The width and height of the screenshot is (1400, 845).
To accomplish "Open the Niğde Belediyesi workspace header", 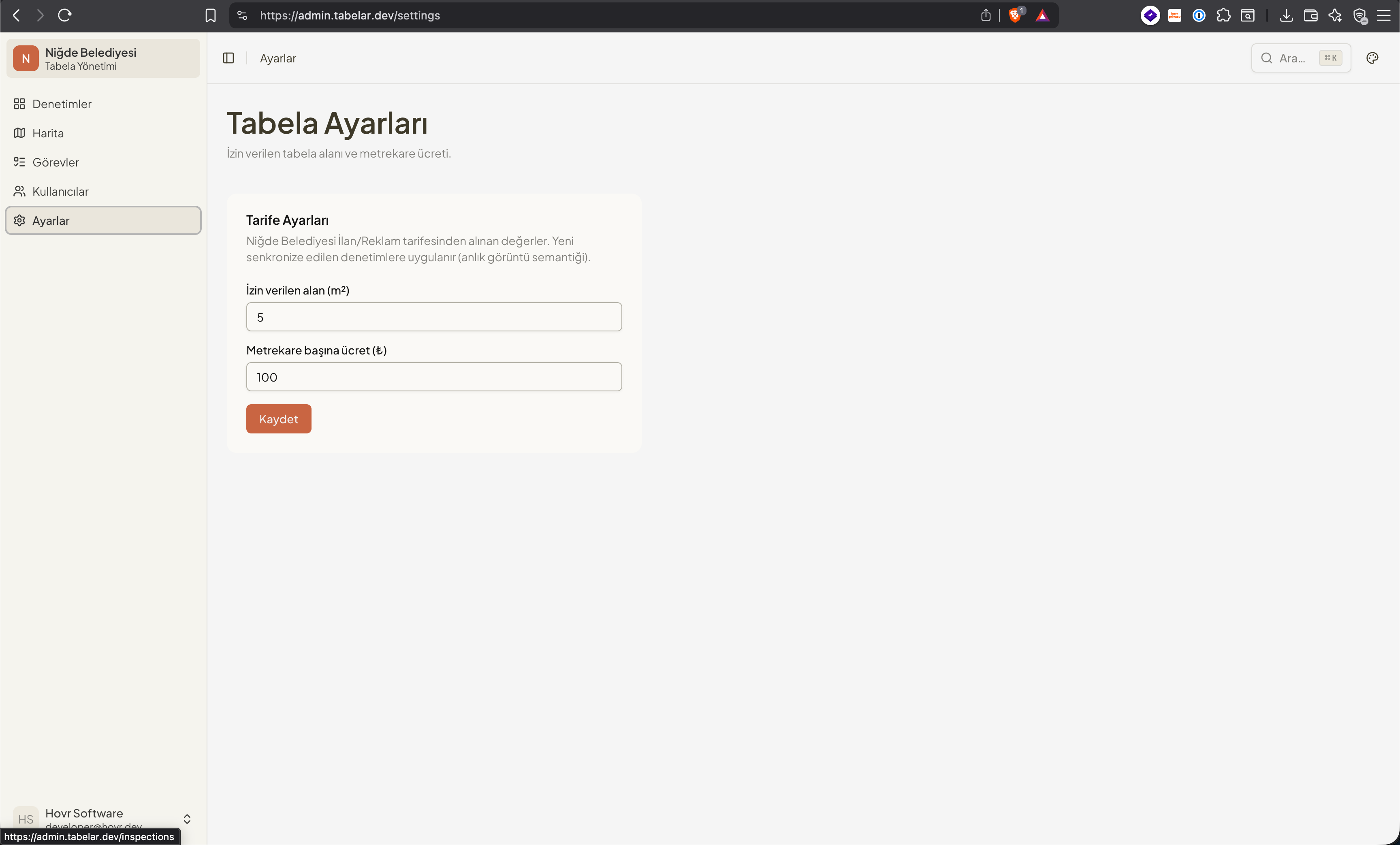I will tap(103, 58).
